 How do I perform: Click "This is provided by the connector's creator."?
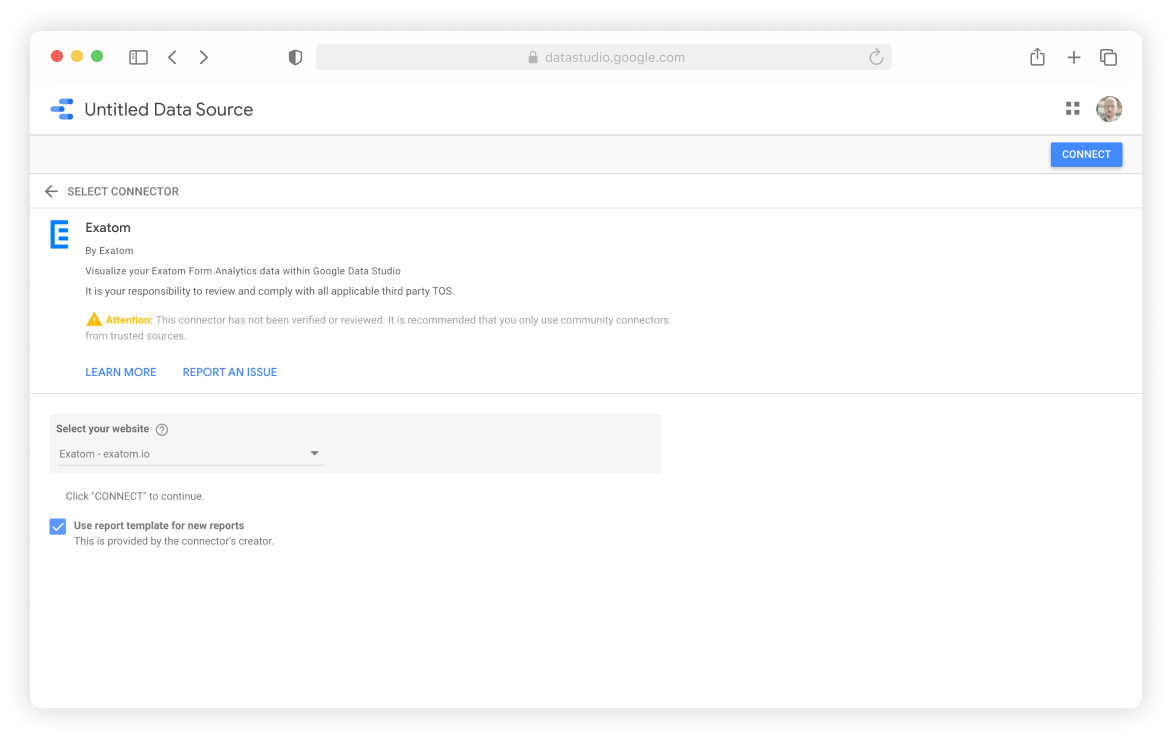[x=173, y=541]
